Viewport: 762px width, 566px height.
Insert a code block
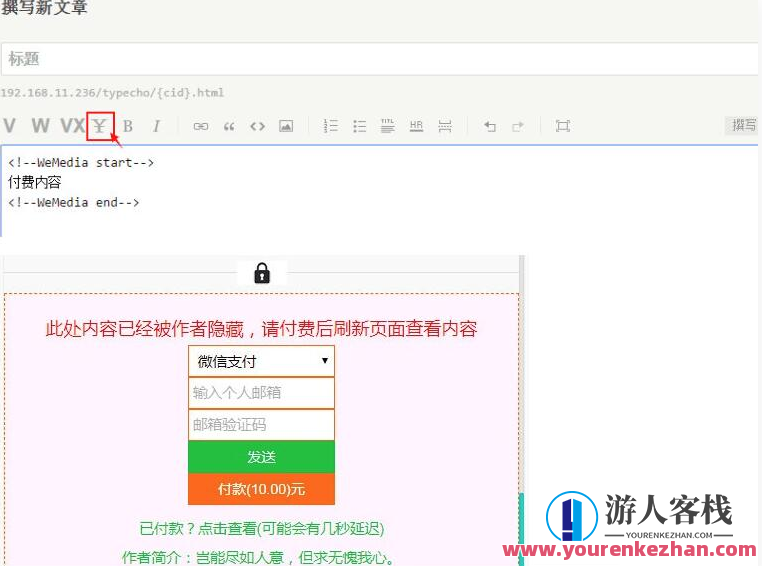[258, 126]
